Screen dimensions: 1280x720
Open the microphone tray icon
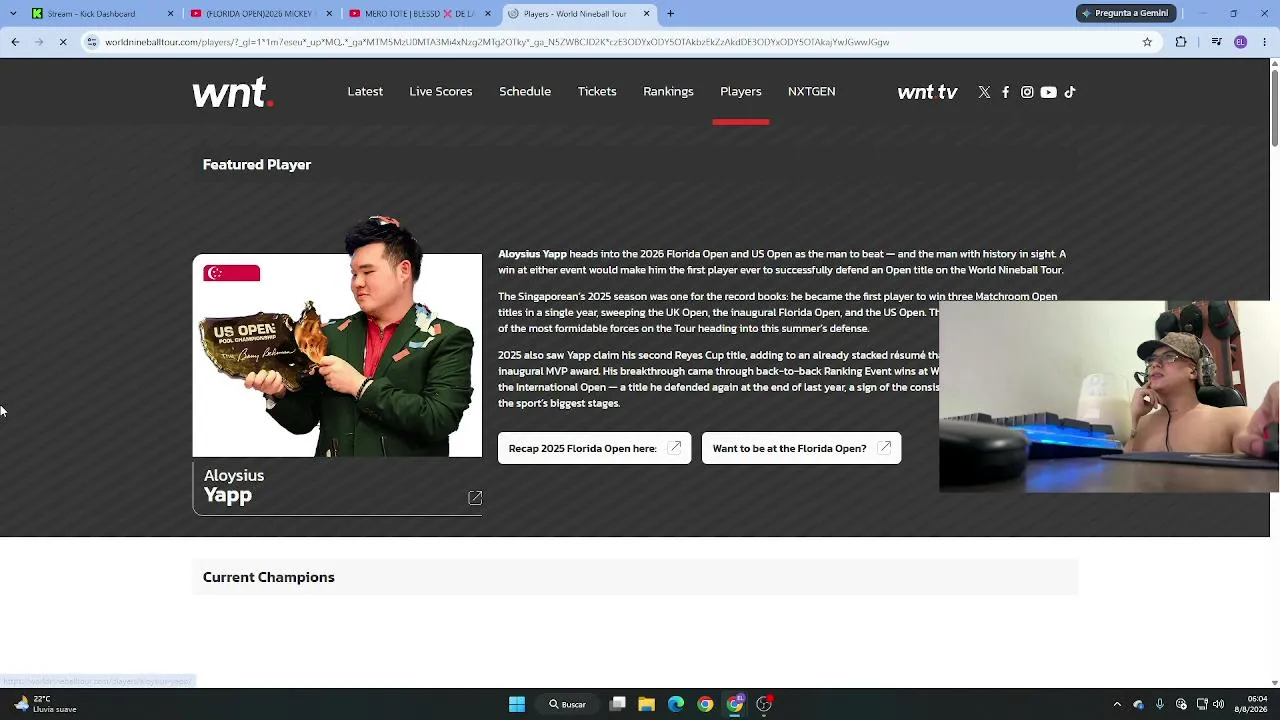click(1160, 704)
